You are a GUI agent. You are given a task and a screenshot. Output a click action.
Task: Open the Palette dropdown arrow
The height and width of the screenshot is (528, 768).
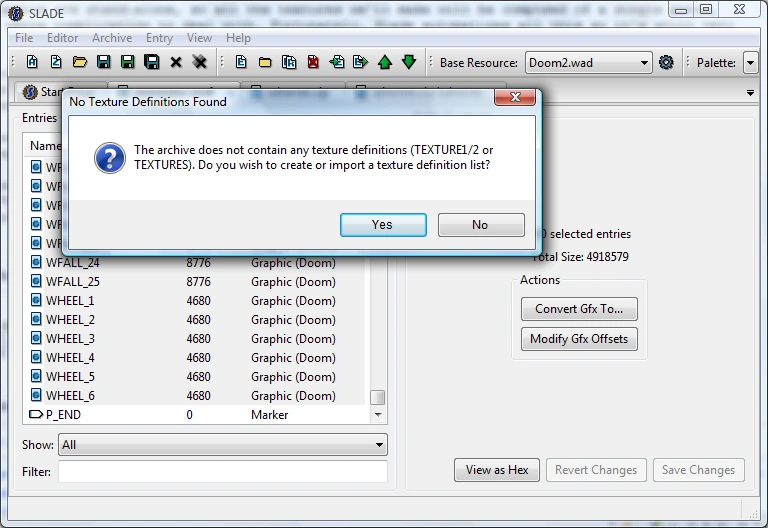[x=750, y=63]
